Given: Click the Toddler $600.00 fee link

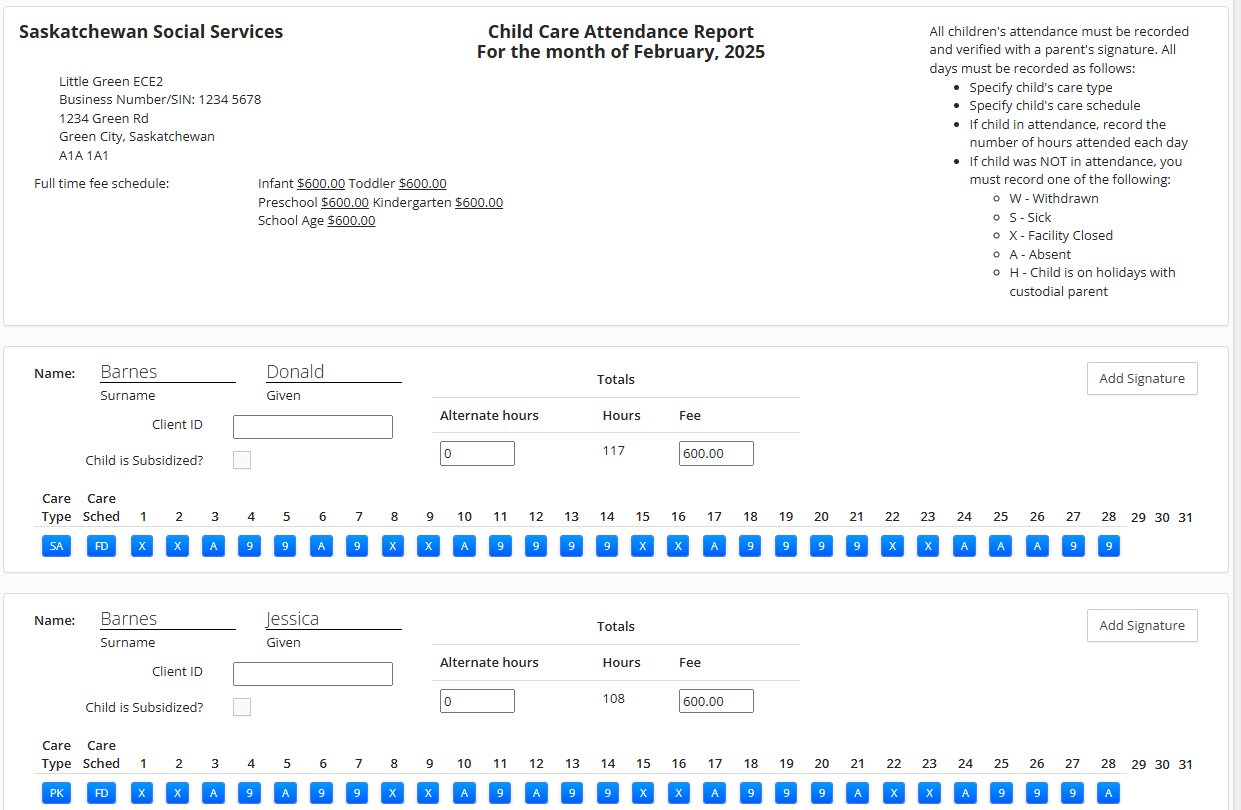Looking at the screenshot, I should [x=422, y=184].
